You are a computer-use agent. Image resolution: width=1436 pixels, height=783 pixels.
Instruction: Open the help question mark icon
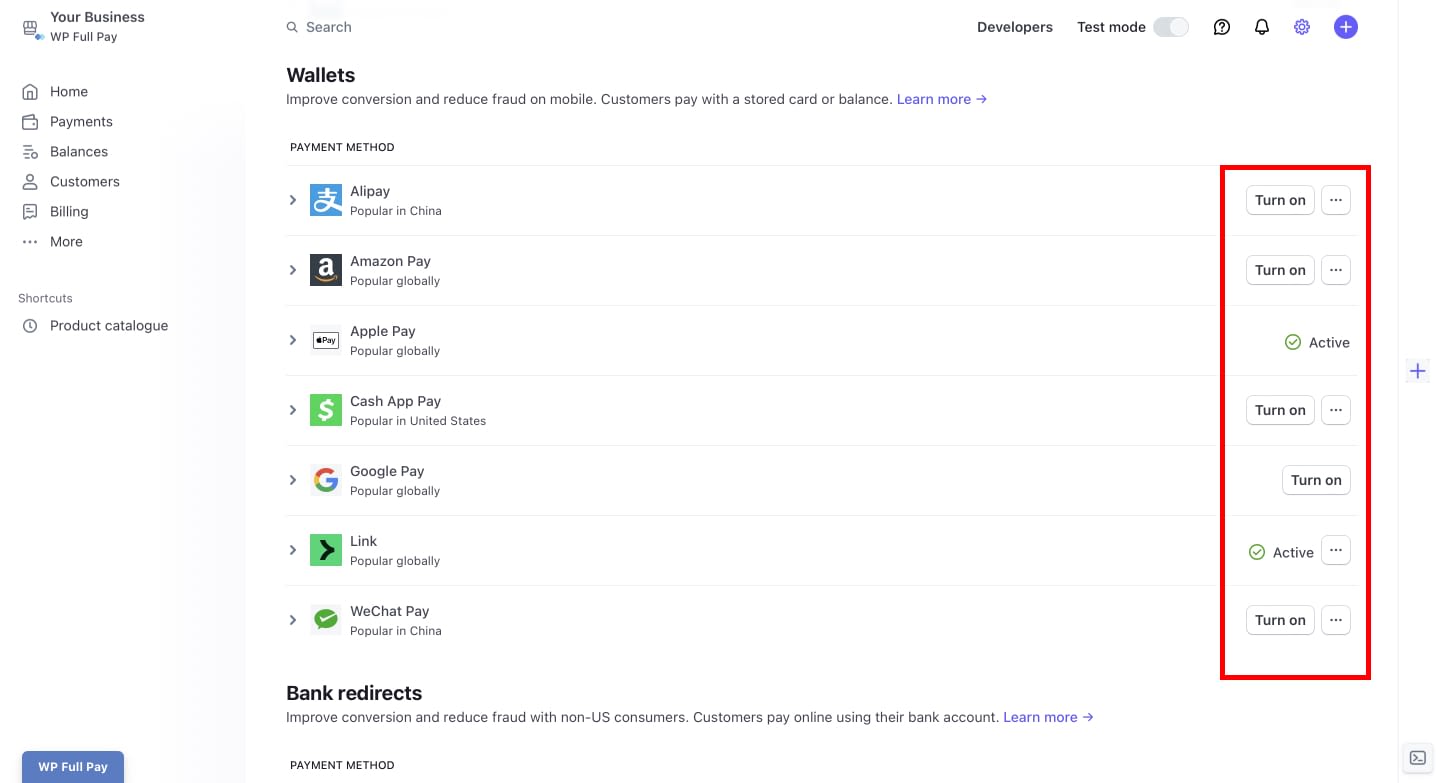pos(1221,27)
